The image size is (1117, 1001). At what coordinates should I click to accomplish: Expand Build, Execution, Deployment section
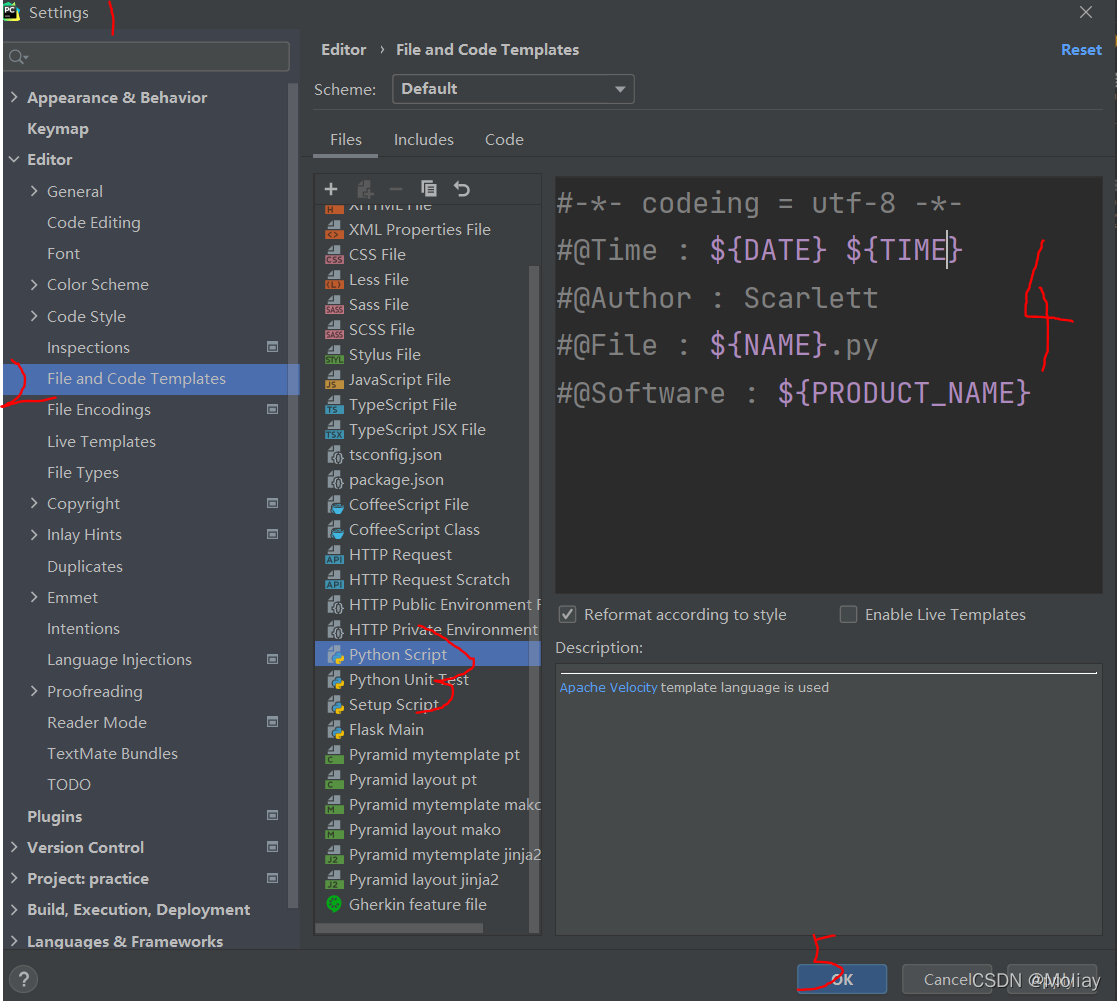[14, 909]
